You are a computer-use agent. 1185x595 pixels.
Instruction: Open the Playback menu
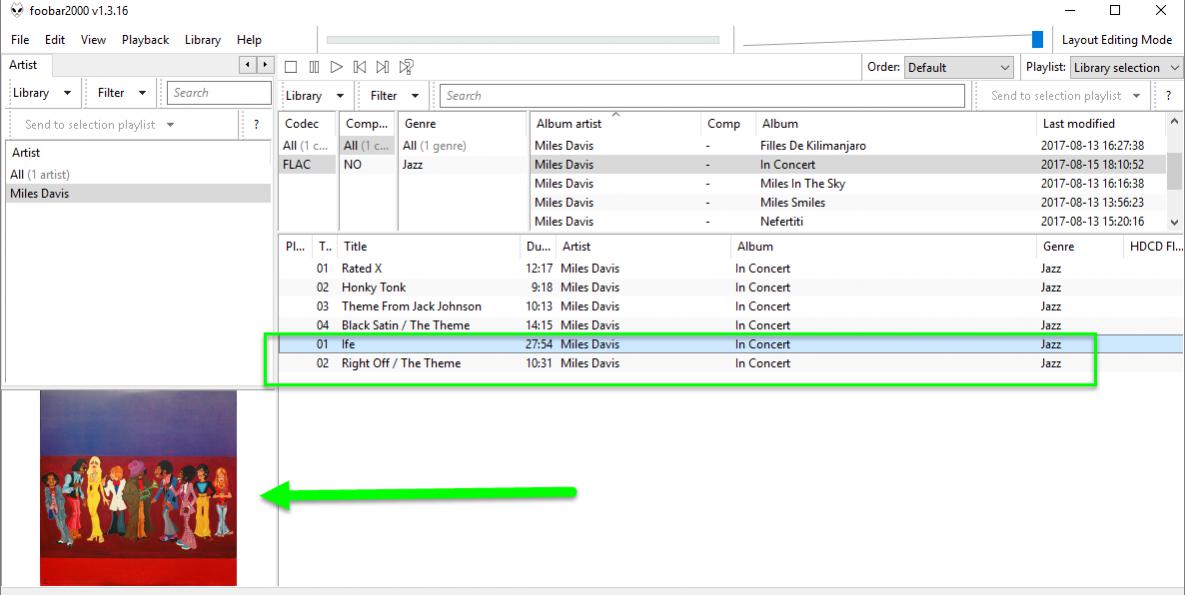click(145, 40)
